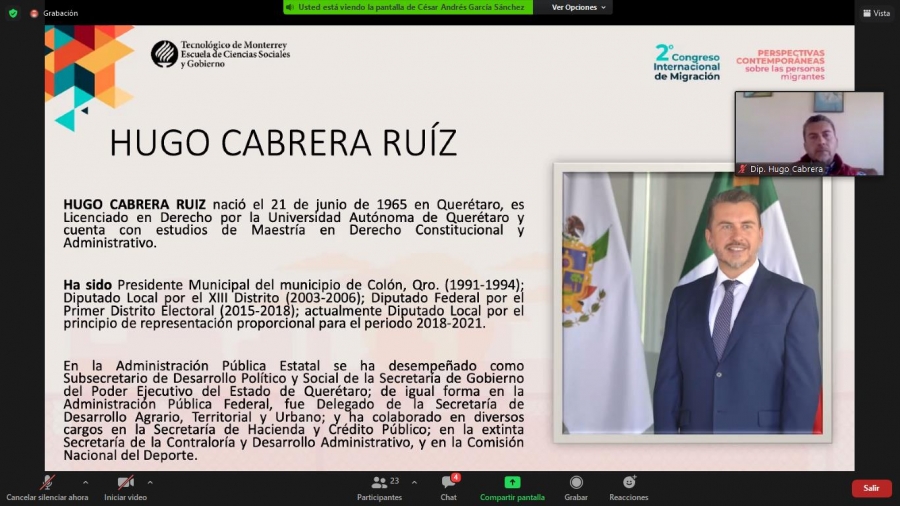
Task: Leave the meeting with the Salir button
Action: 871,488
